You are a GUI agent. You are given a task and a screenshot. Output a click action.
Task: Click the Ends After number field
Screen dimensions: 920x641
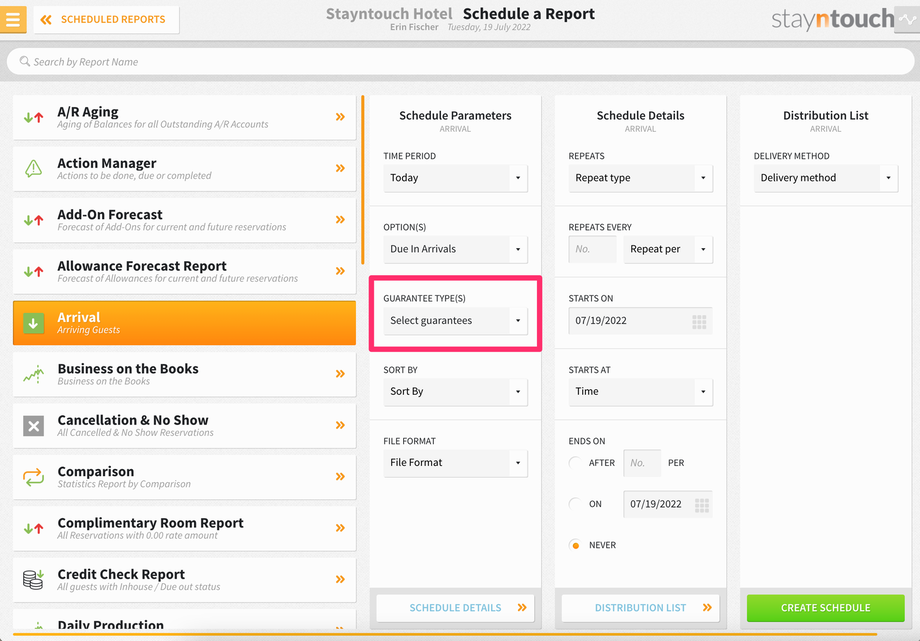tap(642, 463)
